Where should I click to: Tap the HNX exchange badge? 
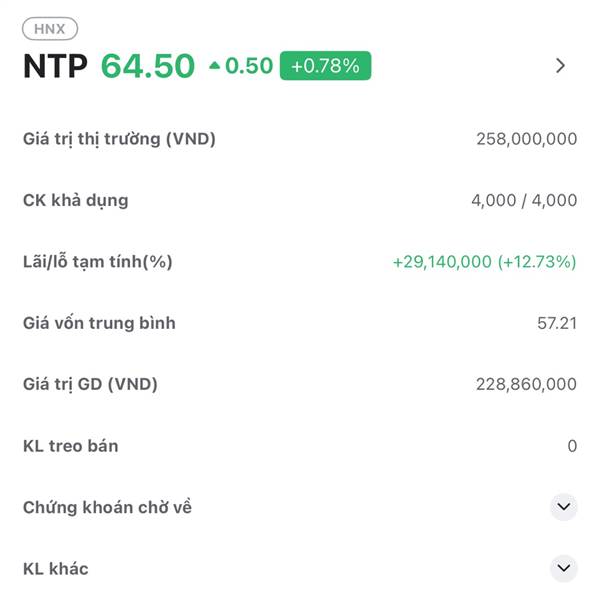[x=50, y=29]
